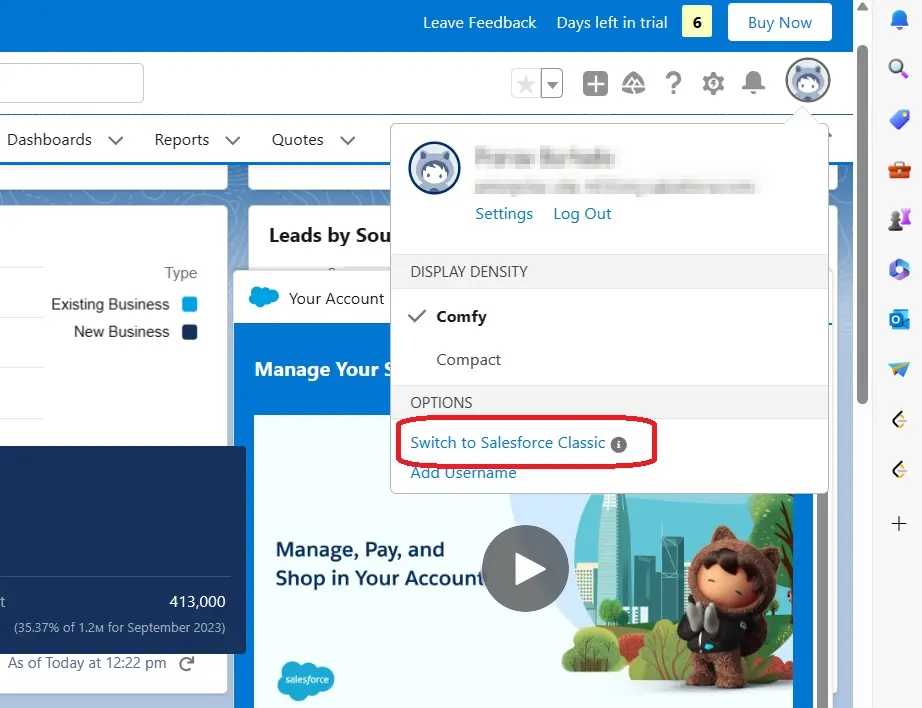Expand the favorites list dropdown arrow

coord(552,84)
